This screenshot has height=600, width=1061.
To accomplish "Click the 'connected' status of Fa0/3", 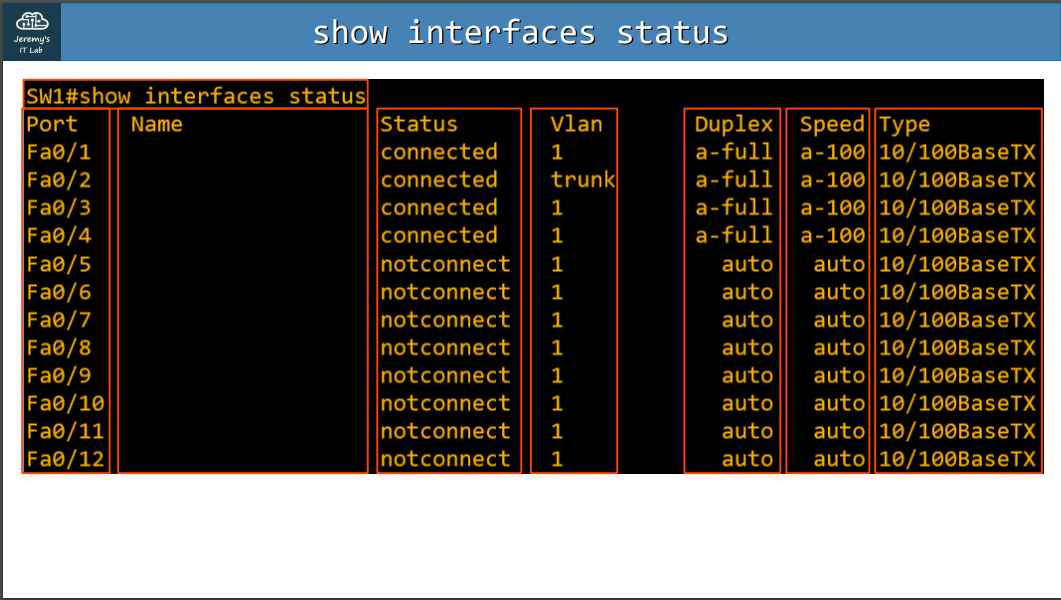I will (x=438, y=208).
